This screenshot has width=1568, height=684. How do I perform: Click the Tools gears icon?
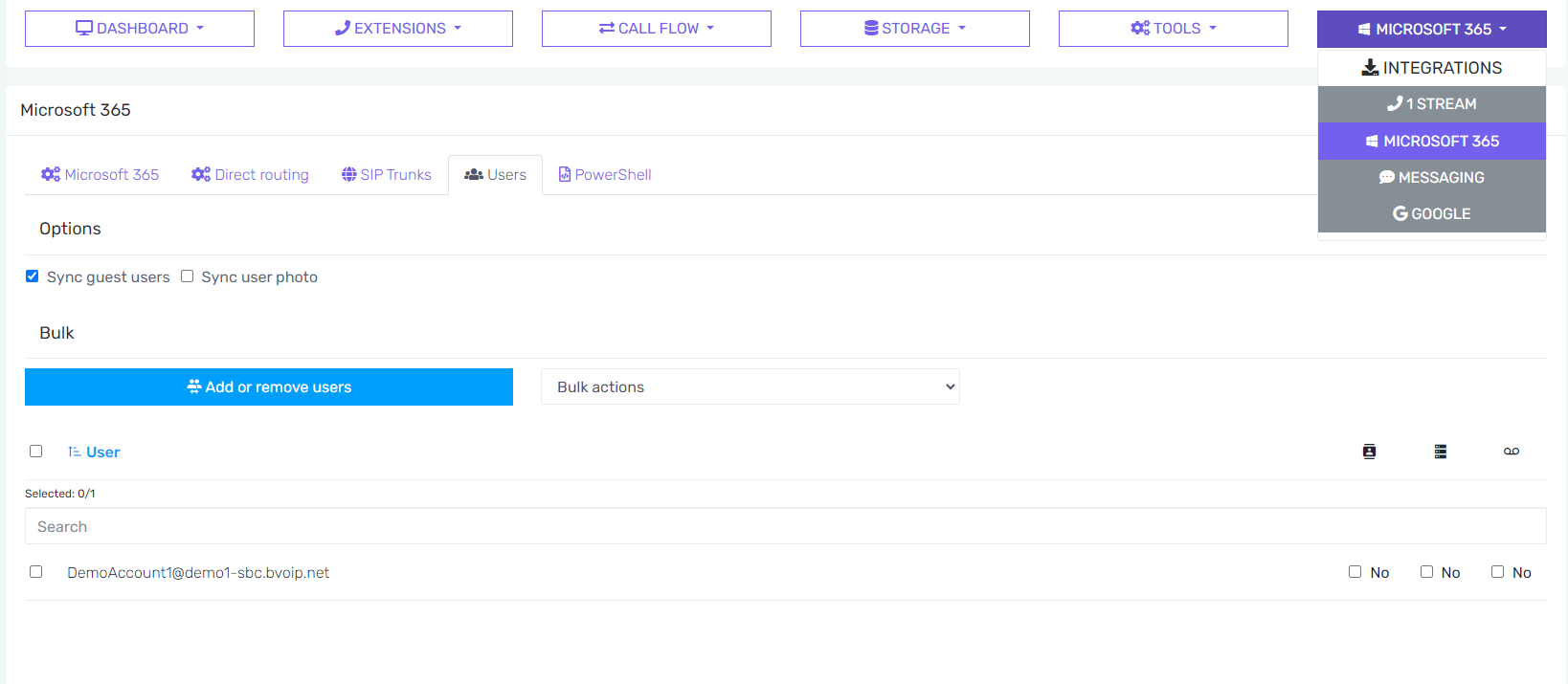(x=1140, y=29)
